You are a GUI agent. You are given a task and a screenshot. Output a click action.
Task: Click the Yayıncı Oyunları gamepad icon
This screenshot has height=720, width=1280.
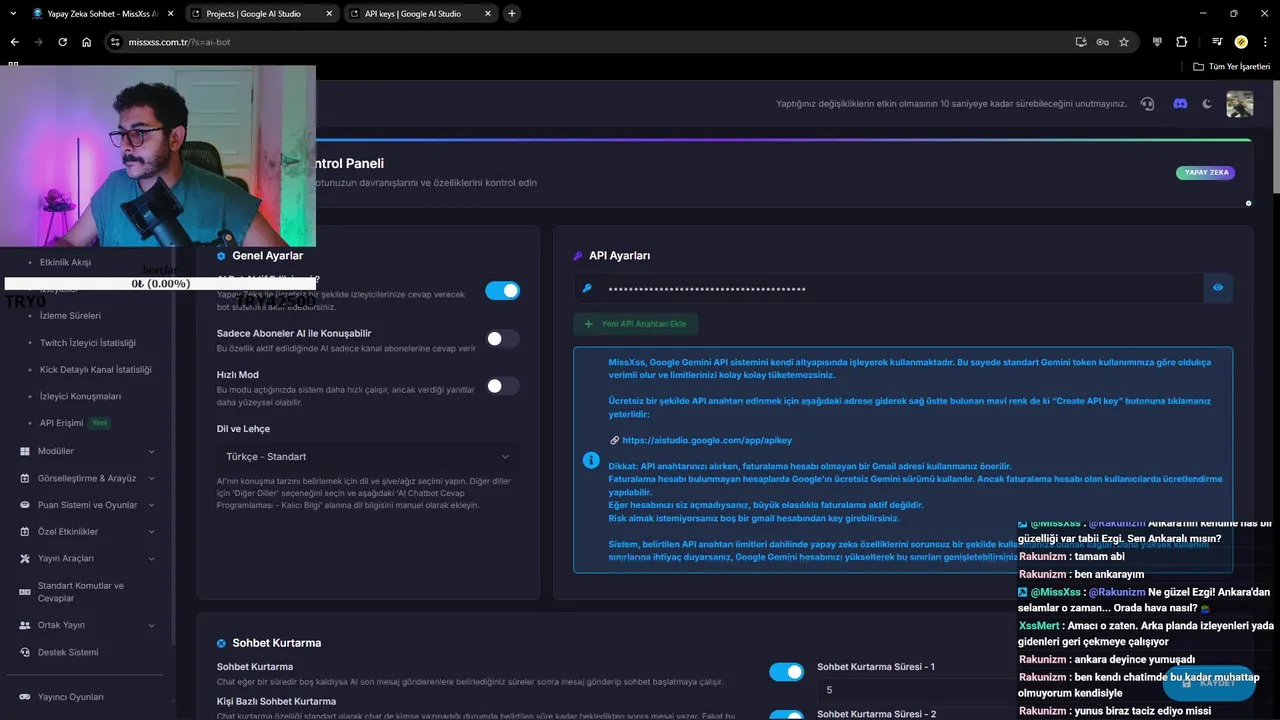pos(25,697)
